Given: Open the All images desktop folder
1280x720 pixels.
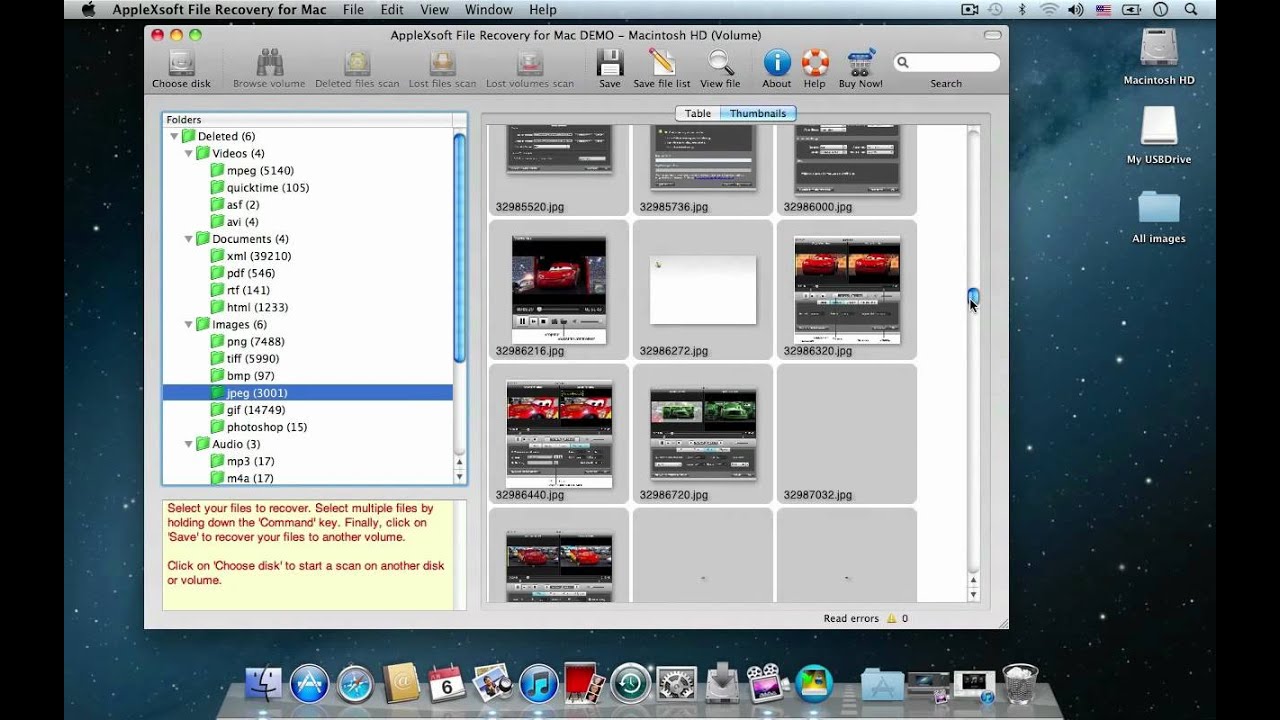Looking at the screenshot, I should click(1159, 207).
